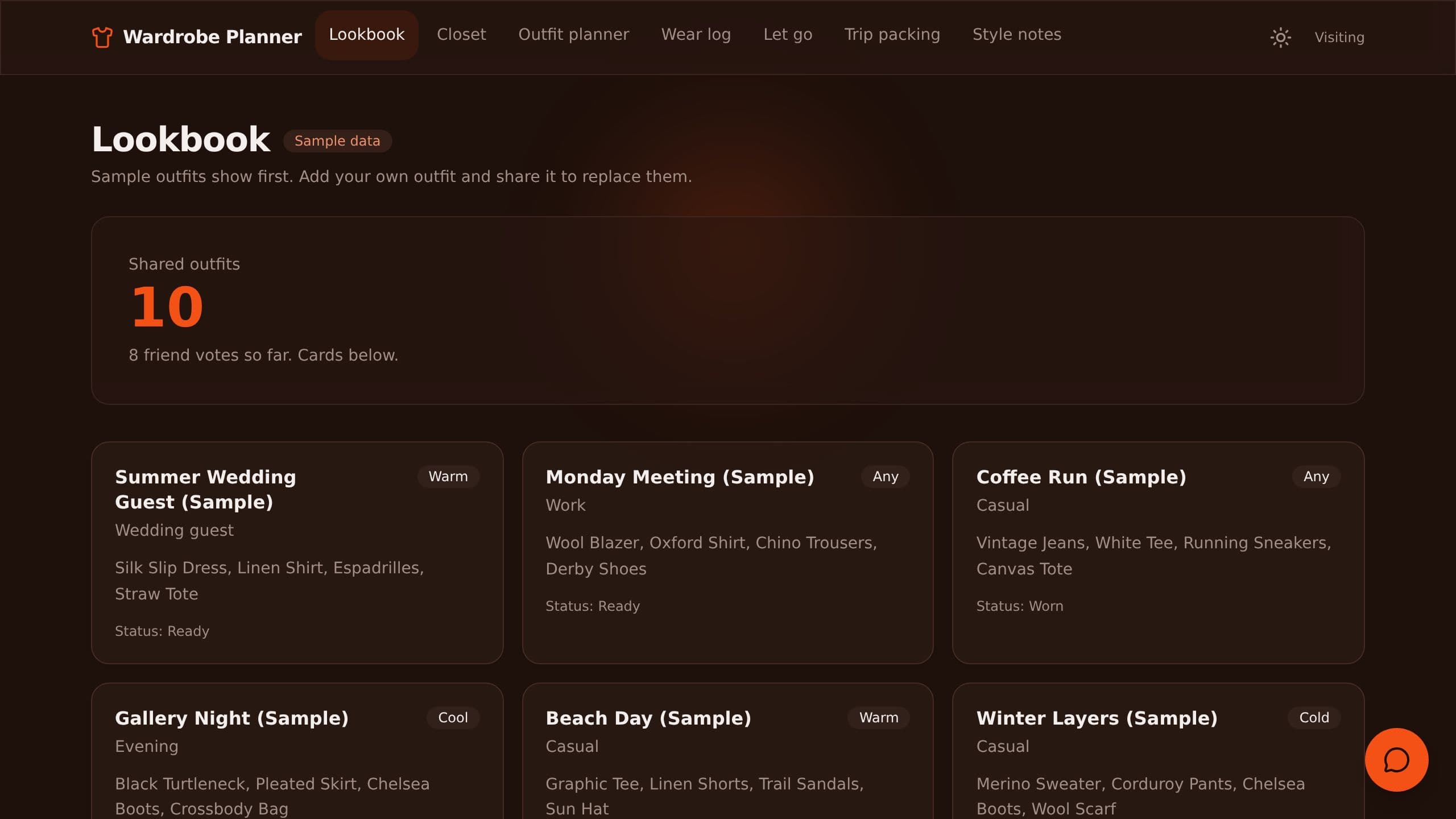Switch to the Lookbook tab
This screenshot has height=819, width=1456.
coord(367,35)
